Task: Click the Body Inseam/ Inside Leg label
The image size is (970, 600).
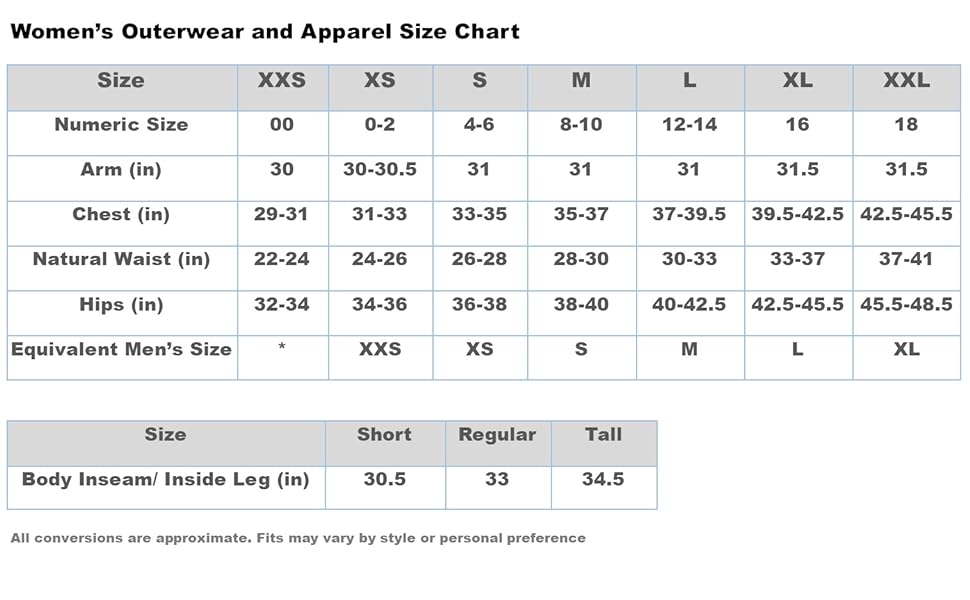Action: (165, 479)
